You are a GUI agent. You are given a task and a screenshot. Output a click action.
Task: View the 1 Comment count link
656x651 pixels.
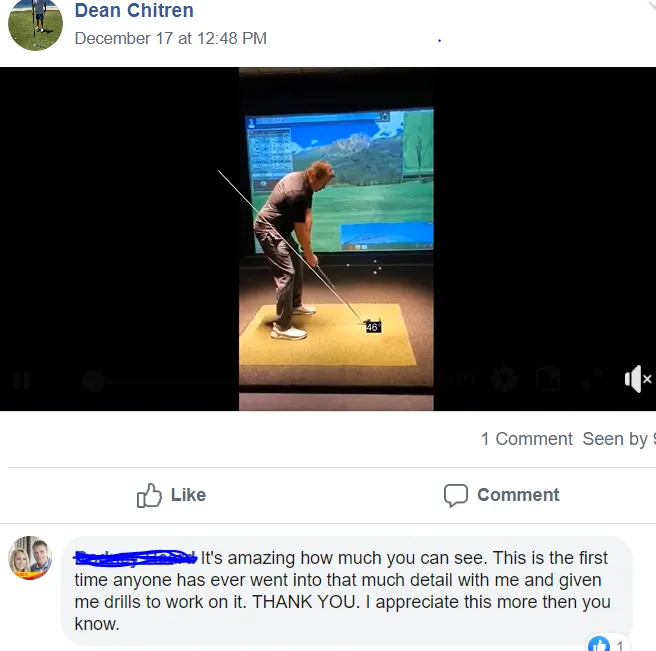[526, 439]
